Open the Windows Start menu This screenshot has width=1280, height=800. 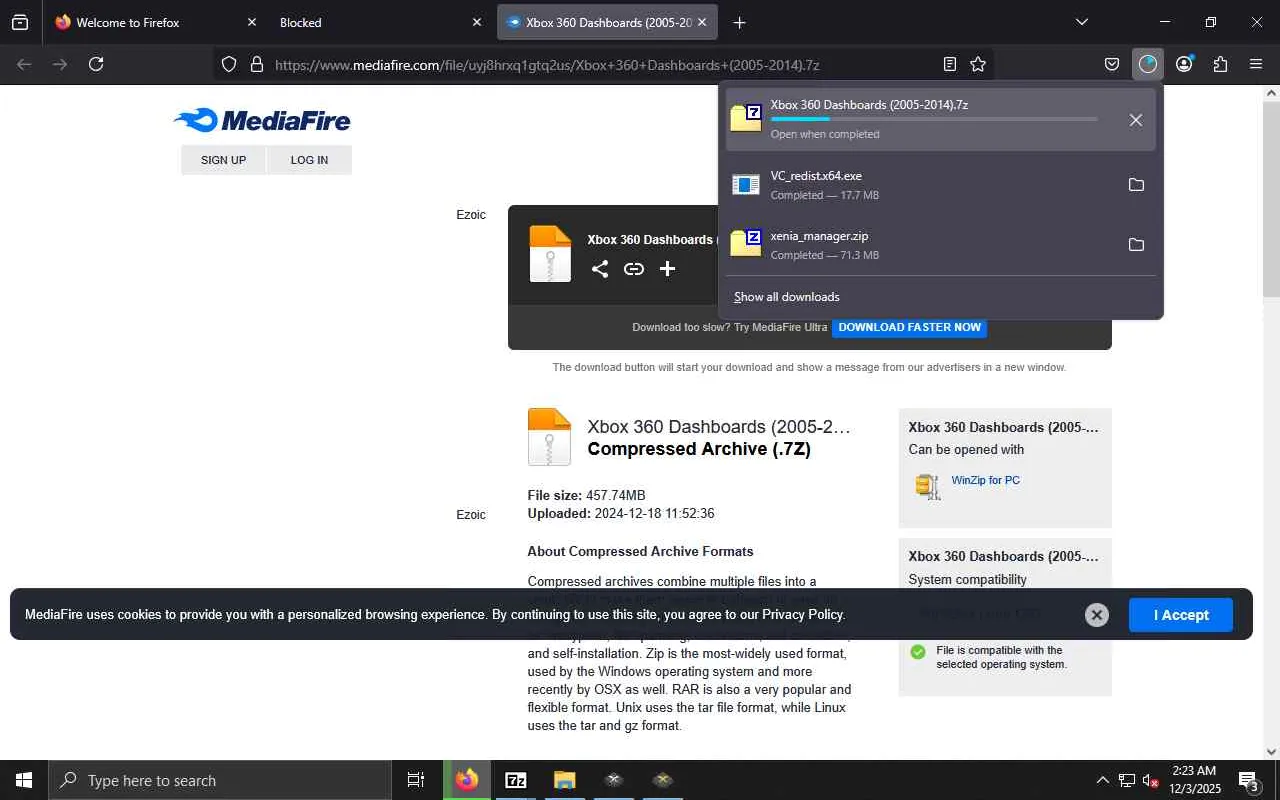(x=24, y=780)
